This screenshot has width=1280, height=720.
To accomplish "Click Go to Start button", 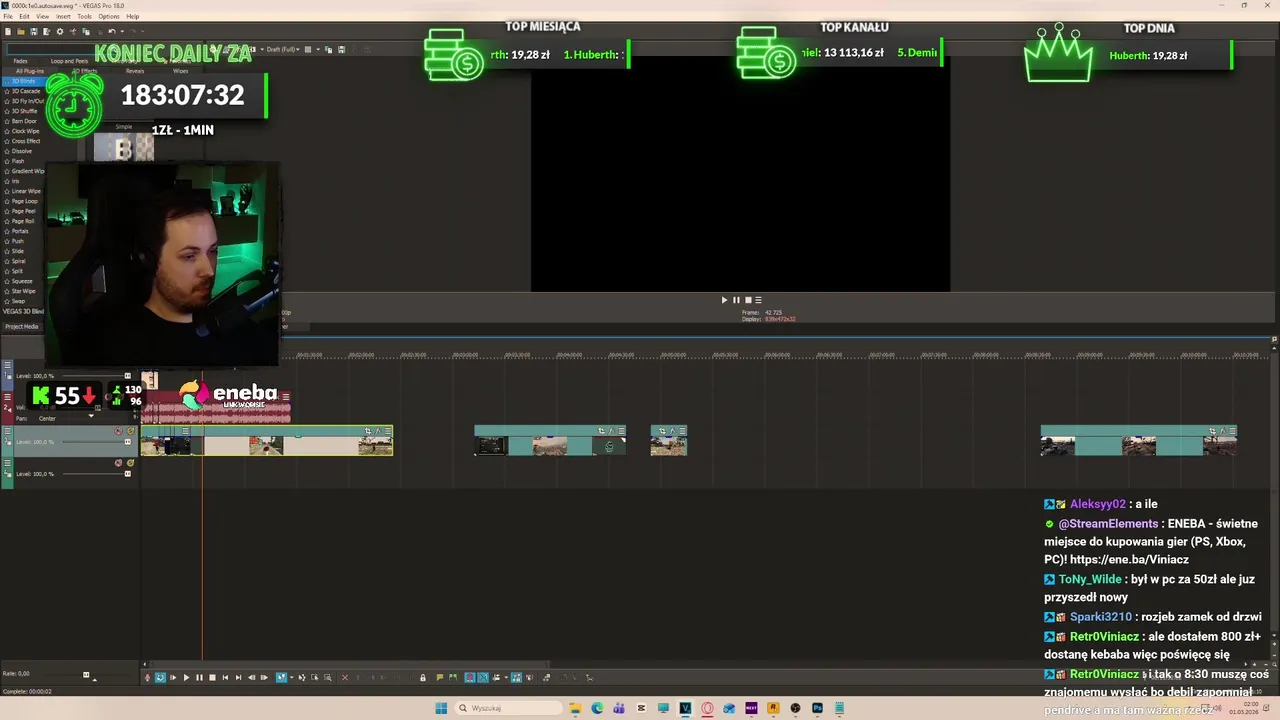I will tap(225, 677).
